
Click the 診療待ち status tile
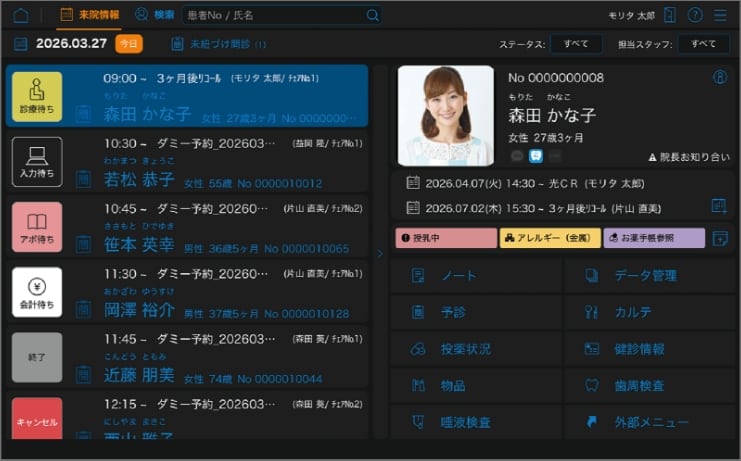37,97
